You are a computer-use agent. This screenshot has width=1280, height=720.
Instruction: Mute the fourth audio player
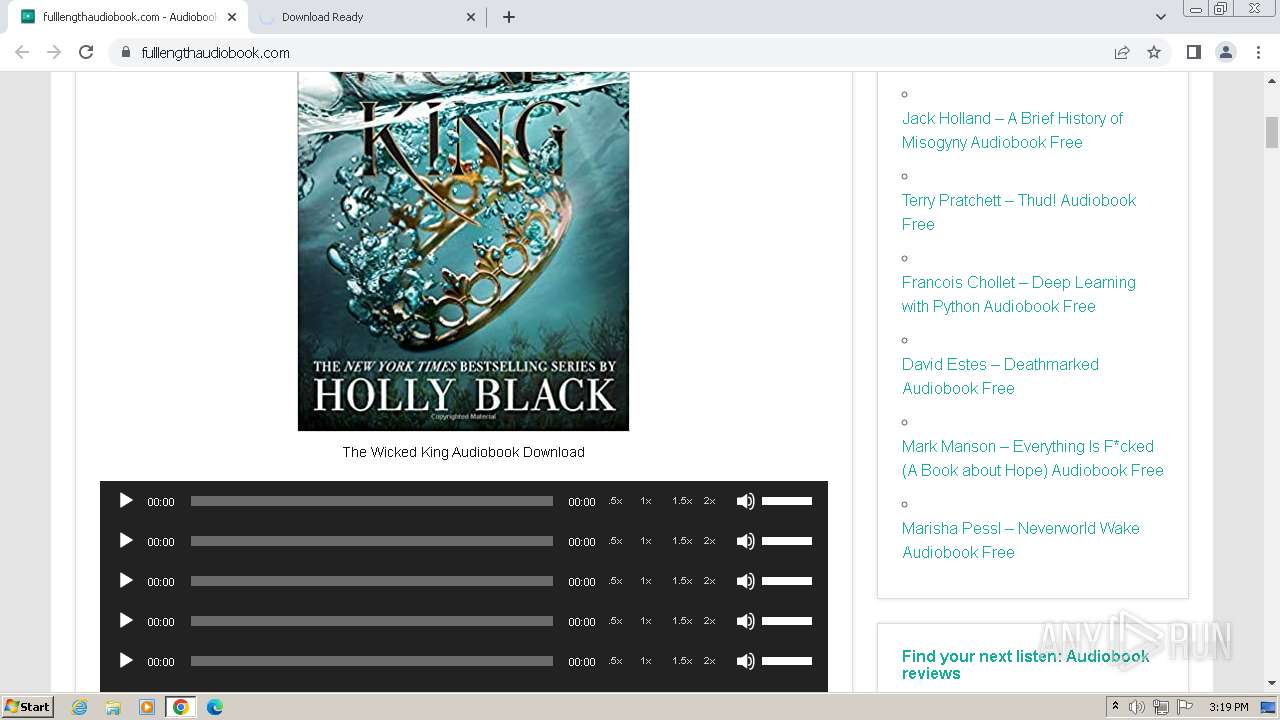click(745, 621)
